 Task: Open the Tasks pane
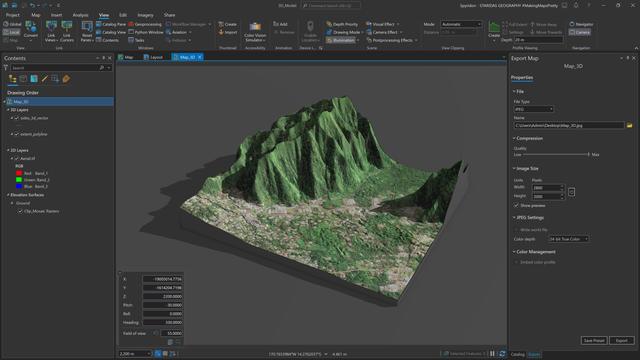click(136, 40)
